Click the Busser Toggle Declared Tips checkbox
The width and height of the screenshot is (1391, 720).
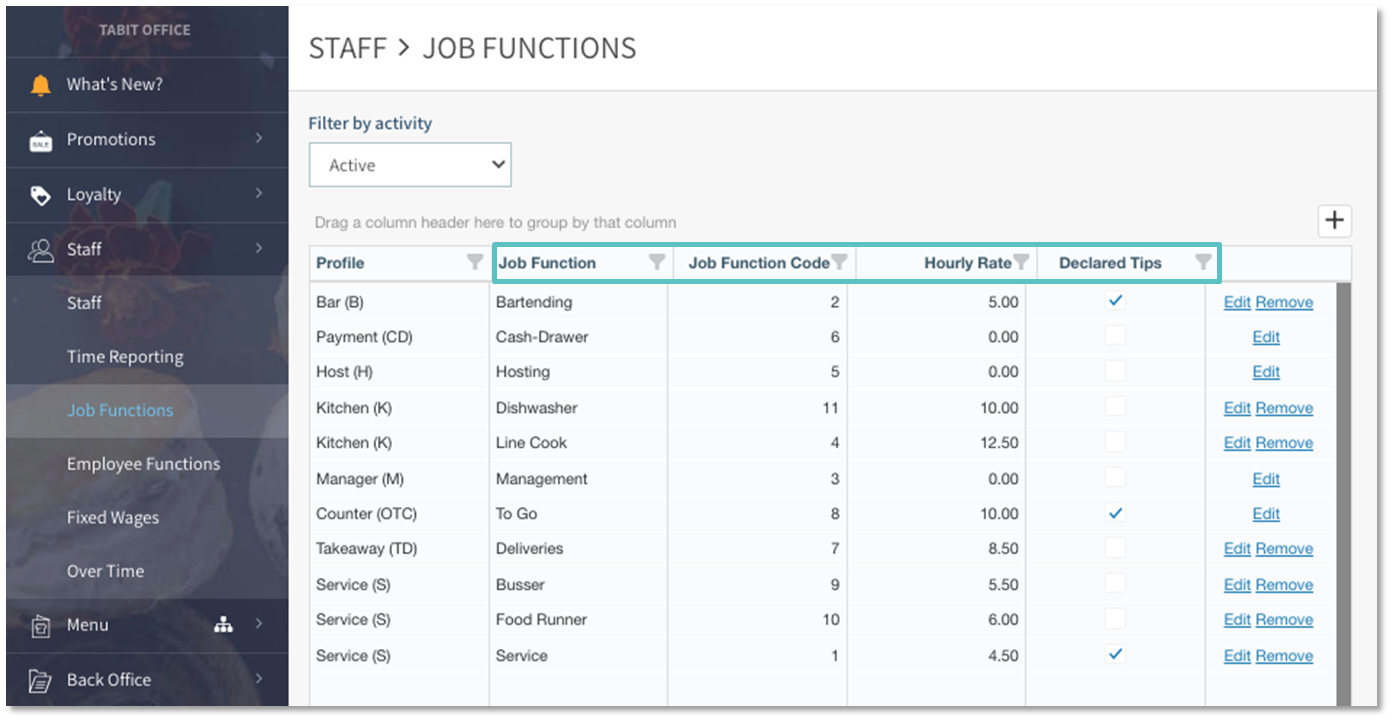pos(1115,584)
